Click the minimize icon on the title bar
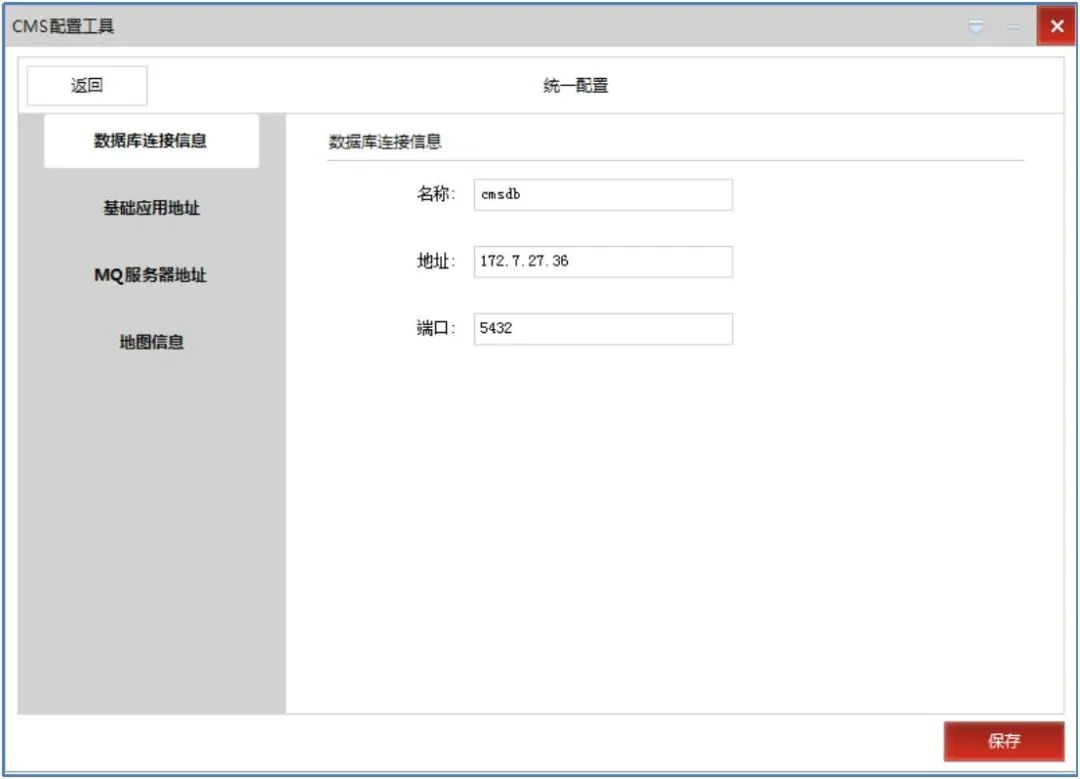 pyautogui.click(x=1013, y=26)
